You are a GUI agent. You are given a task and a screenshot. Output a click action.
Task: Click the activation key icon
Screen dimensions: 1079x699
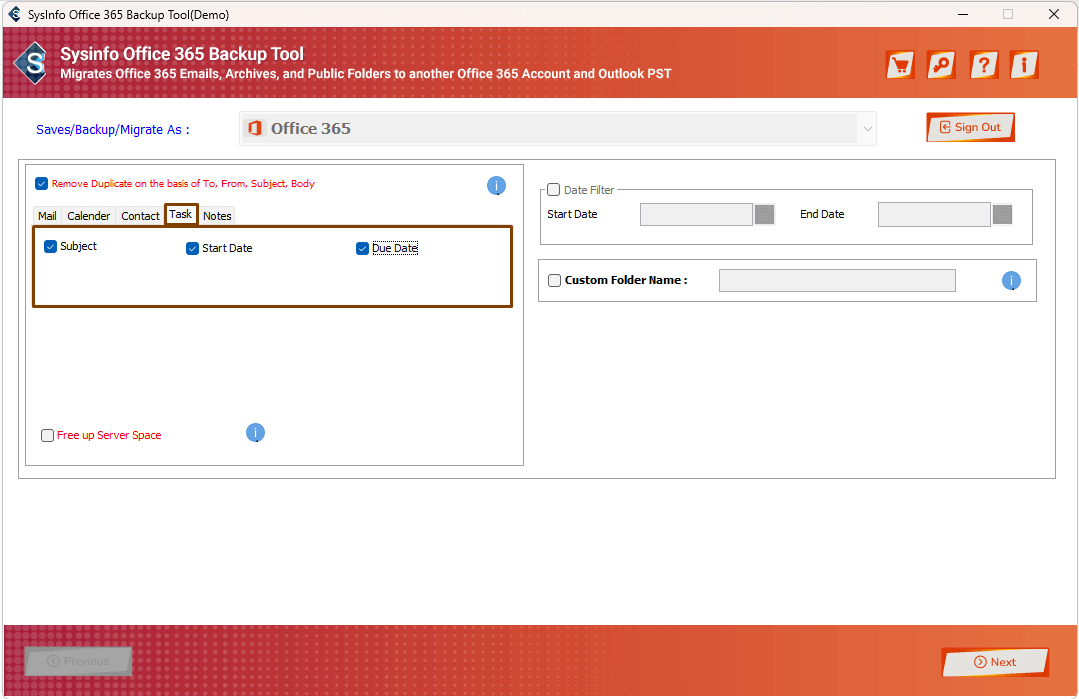(941, 65)
